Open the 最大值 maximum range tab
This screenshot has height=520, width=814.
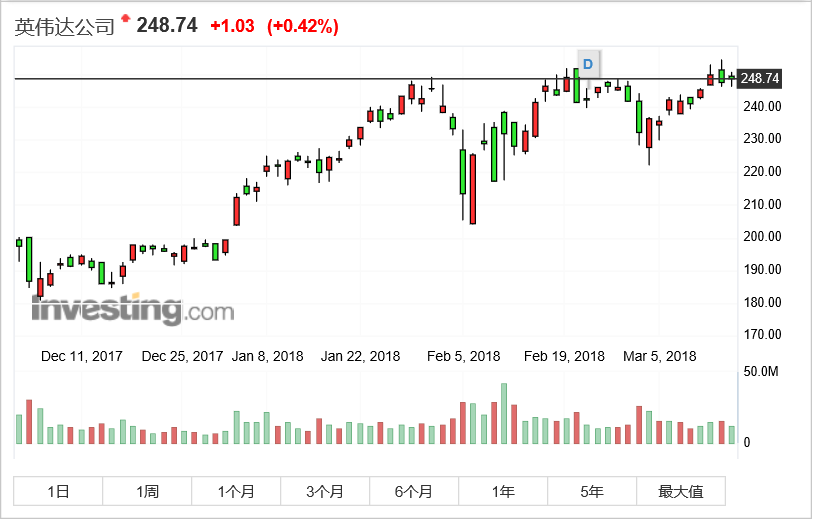[x=681, y=491]
